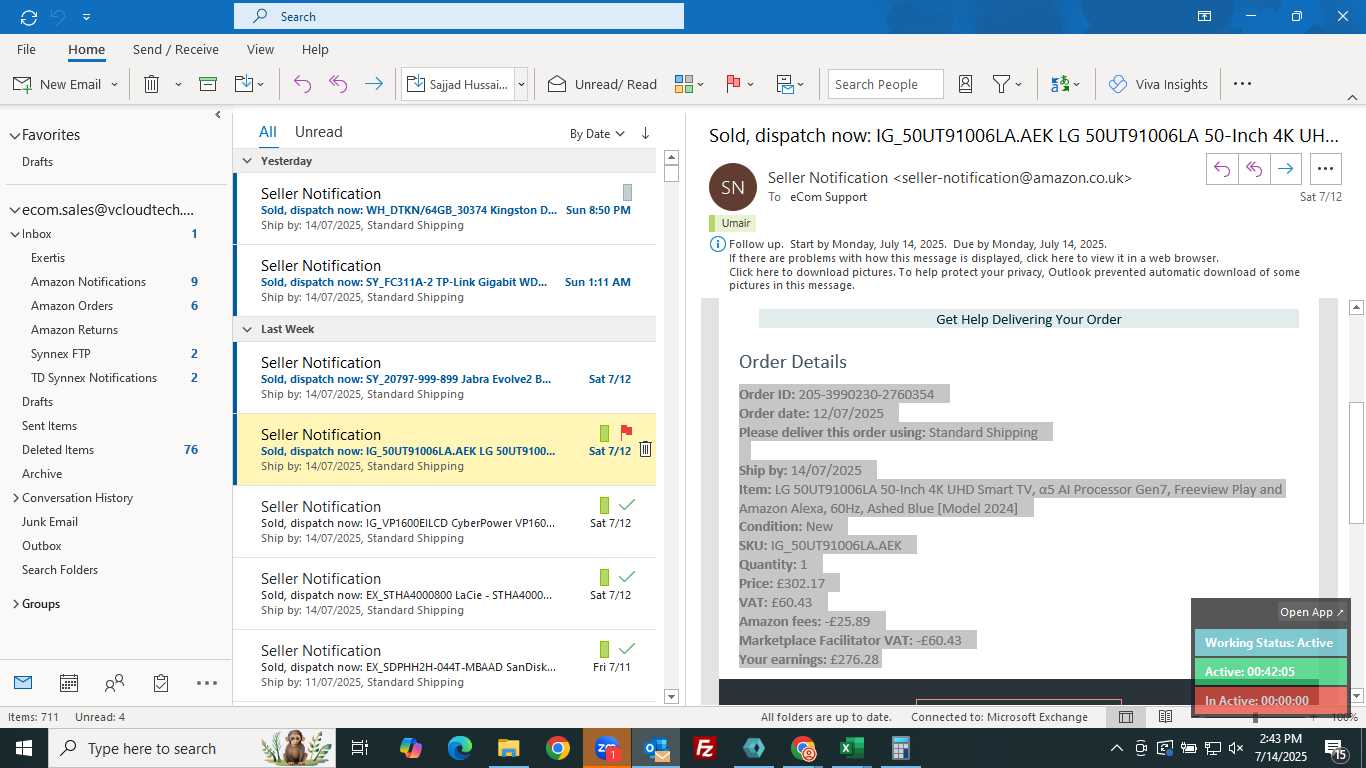This screenshot has width=1366, height=768.
Task: Click the download pictures info bar
Action: (x=1014, y=278)
